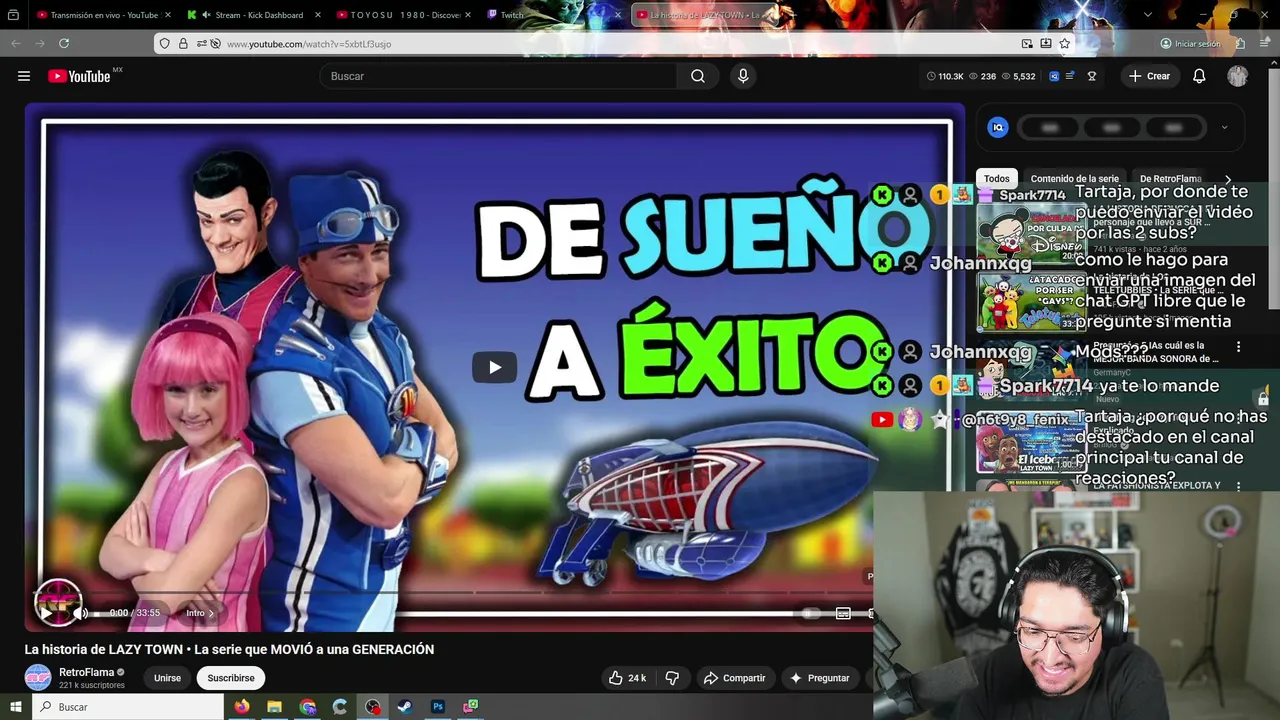Reload the page with the refresh icon
Image resolution: width=1280 pixels, height=720 pixels.
click(x=64, y=44)
